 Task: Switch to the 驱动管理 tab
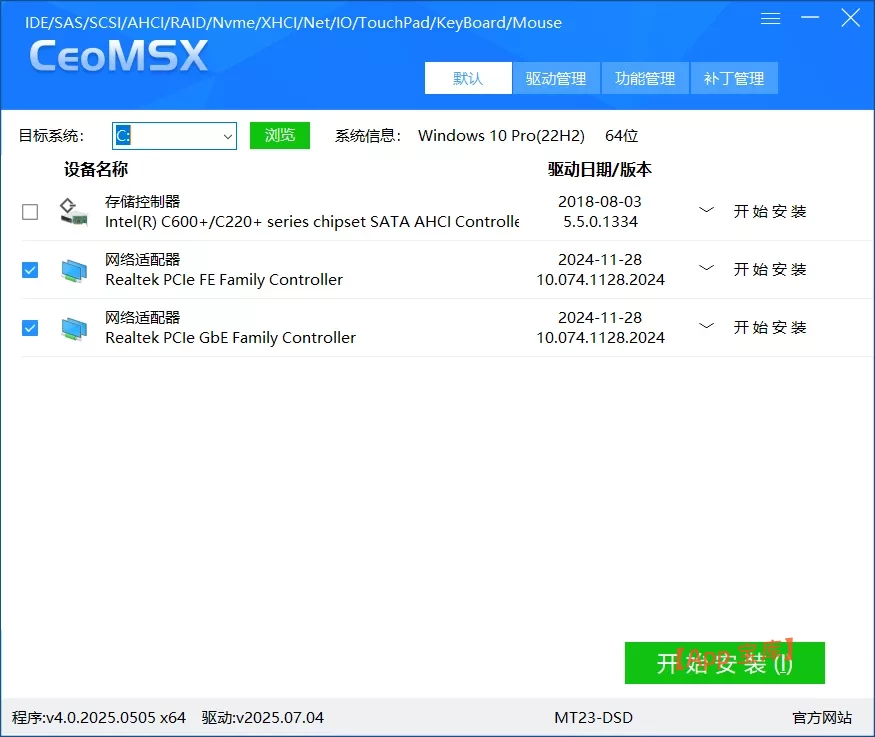pyautogui.click(x=556, y=78)
